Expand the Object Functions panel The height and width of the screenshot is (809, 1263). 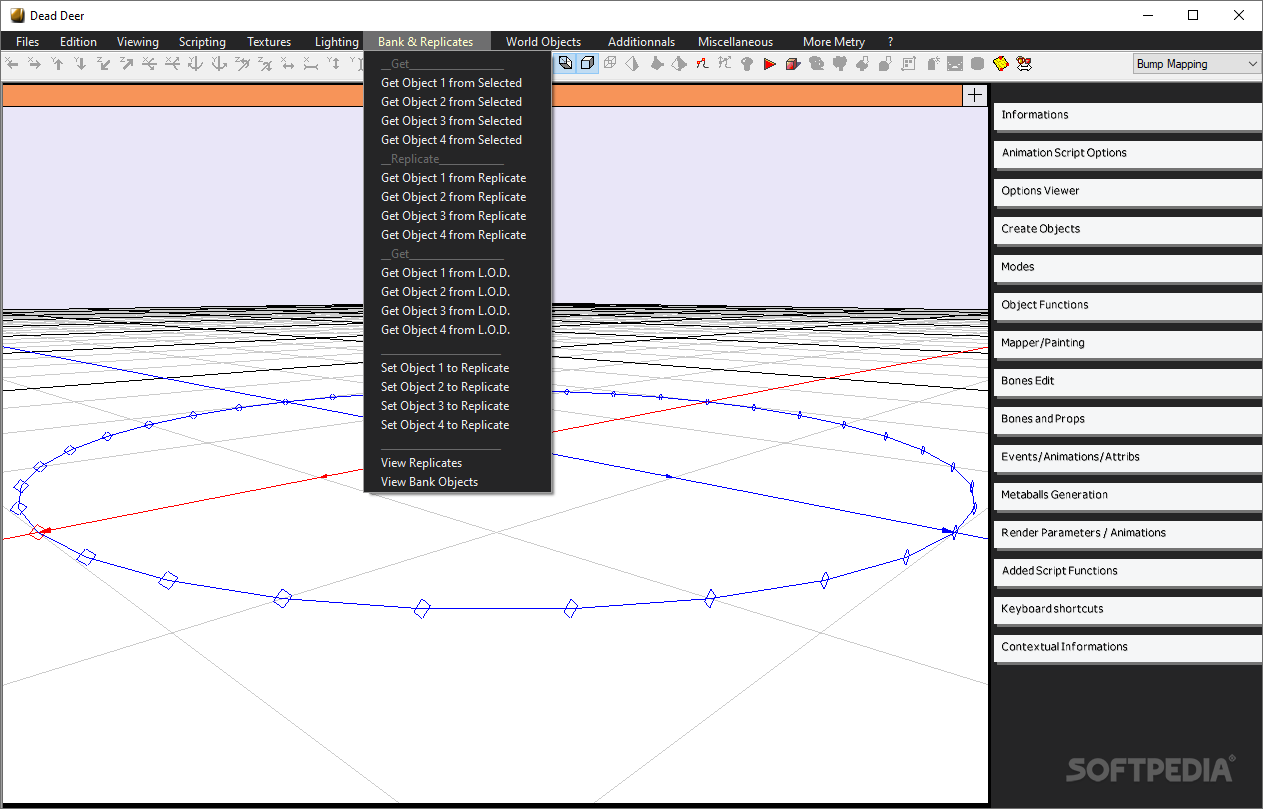point(1127,305)
